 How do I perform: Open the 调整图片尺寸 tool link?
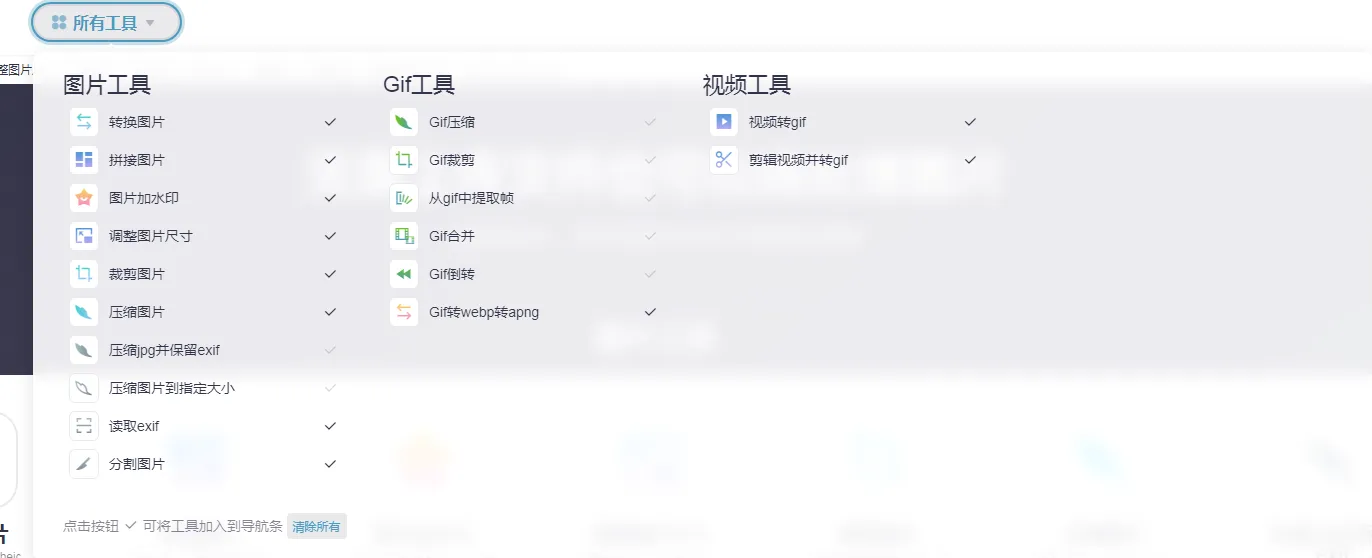(151, 236)
